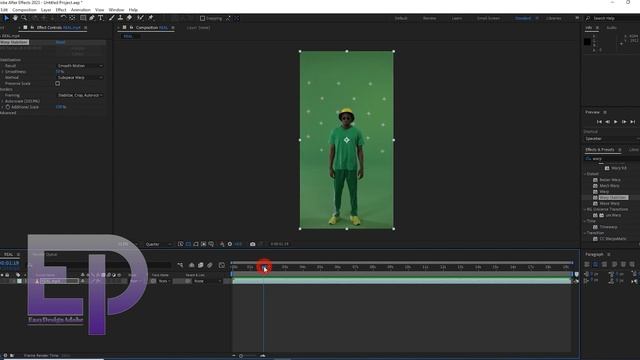Click the Frame Blending icon in timeline
The image size is (640, 360).
(x=200, y=265)
